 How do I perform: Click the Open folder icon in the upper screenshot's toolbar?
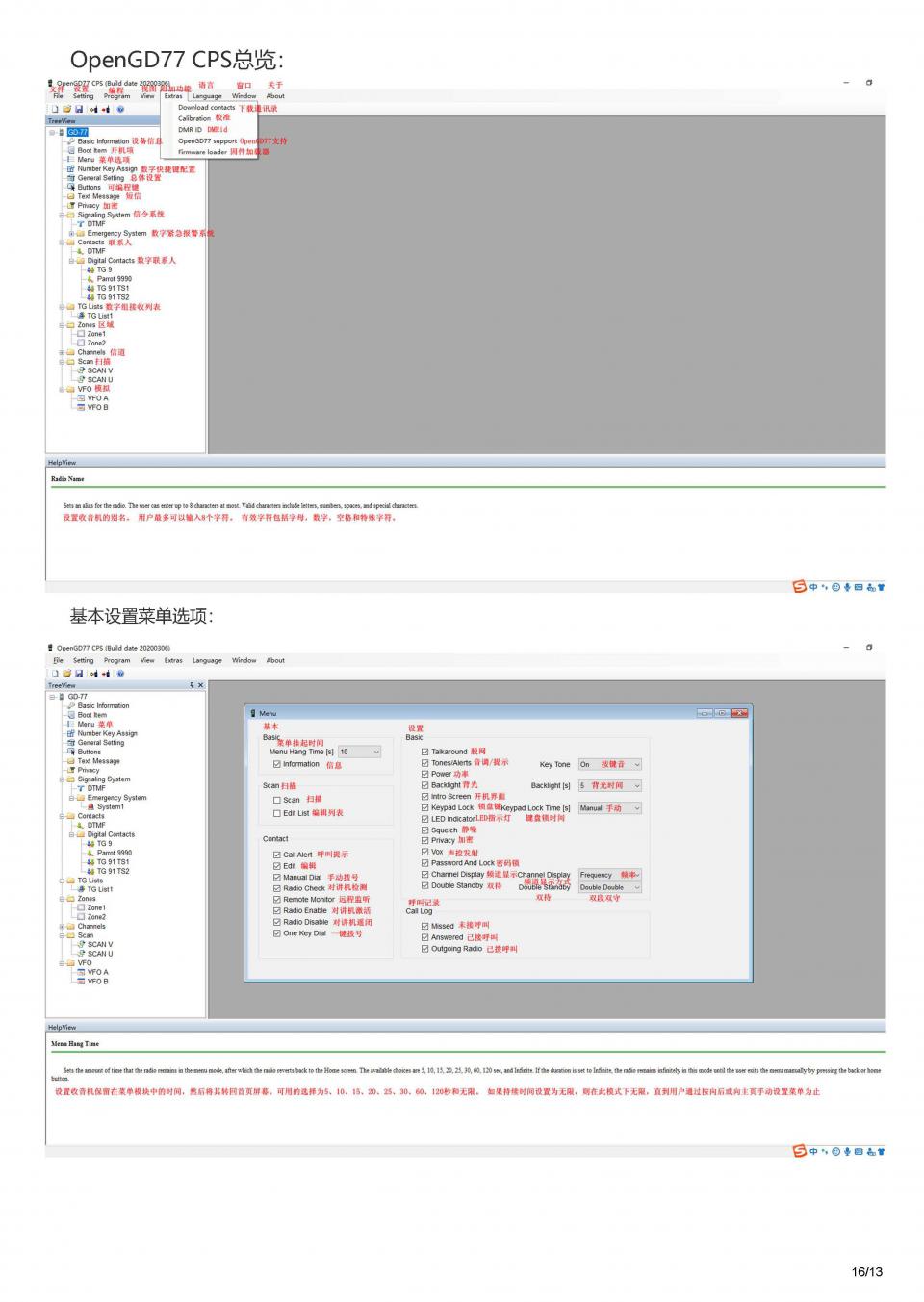point(66,109)
